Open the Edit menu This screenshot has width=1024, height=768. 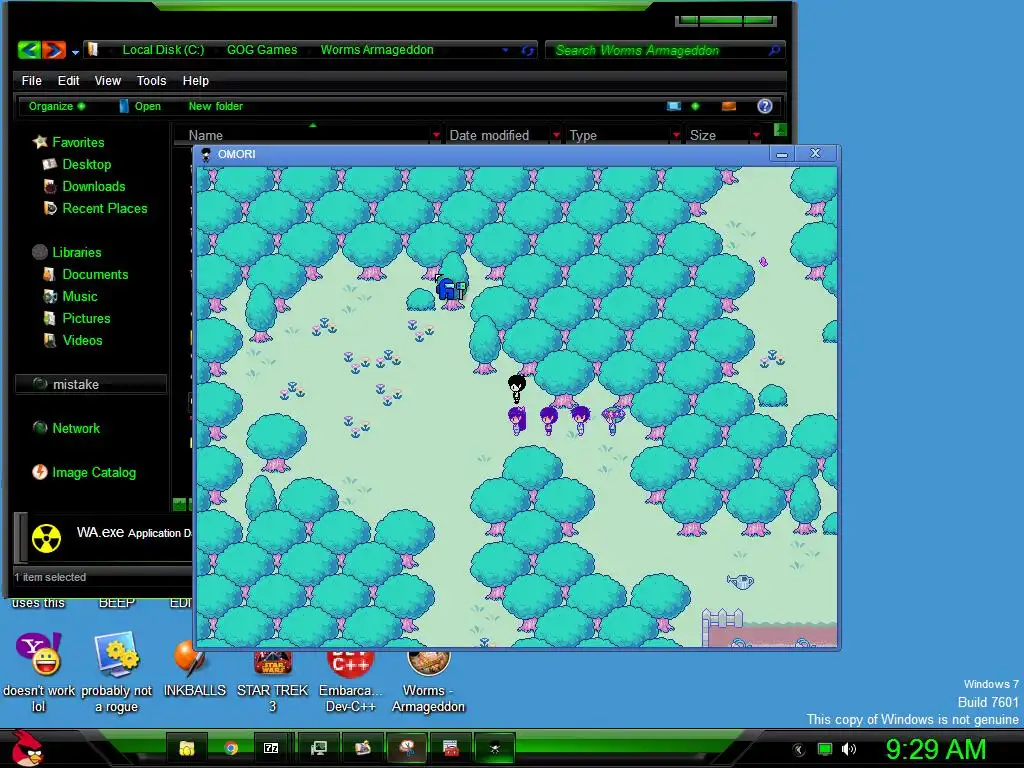pyautogui.click(x=69, y=80)
